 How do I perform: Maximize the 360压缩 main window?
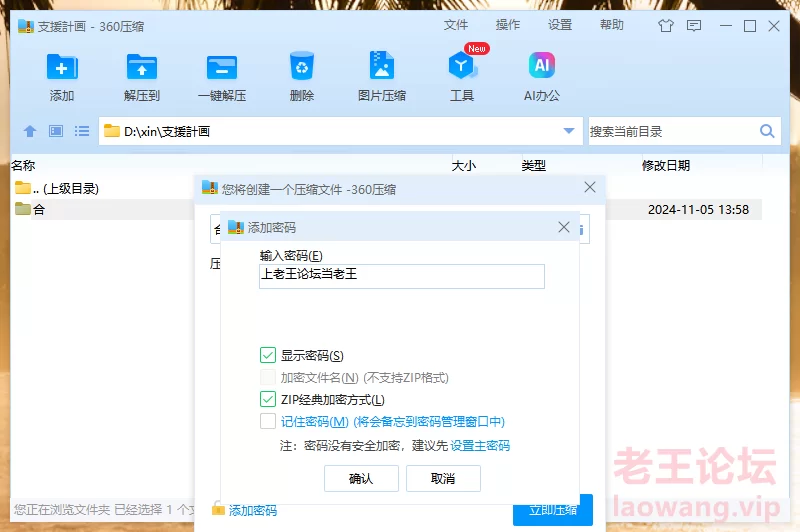pos(750,26)
